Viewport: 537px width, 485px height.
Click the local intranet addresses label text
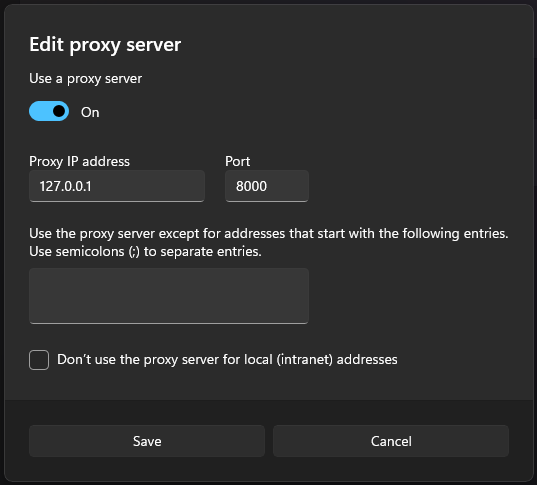pos(227,360)
